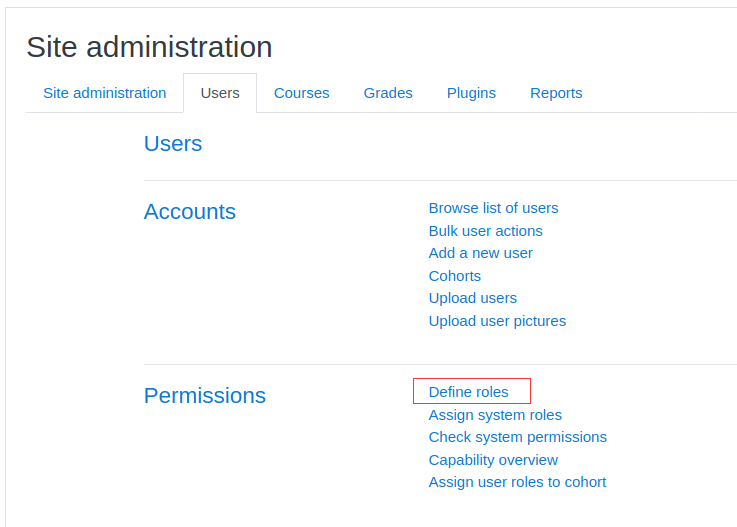
Task: Click Add a new user link
Action: (480, 253)
